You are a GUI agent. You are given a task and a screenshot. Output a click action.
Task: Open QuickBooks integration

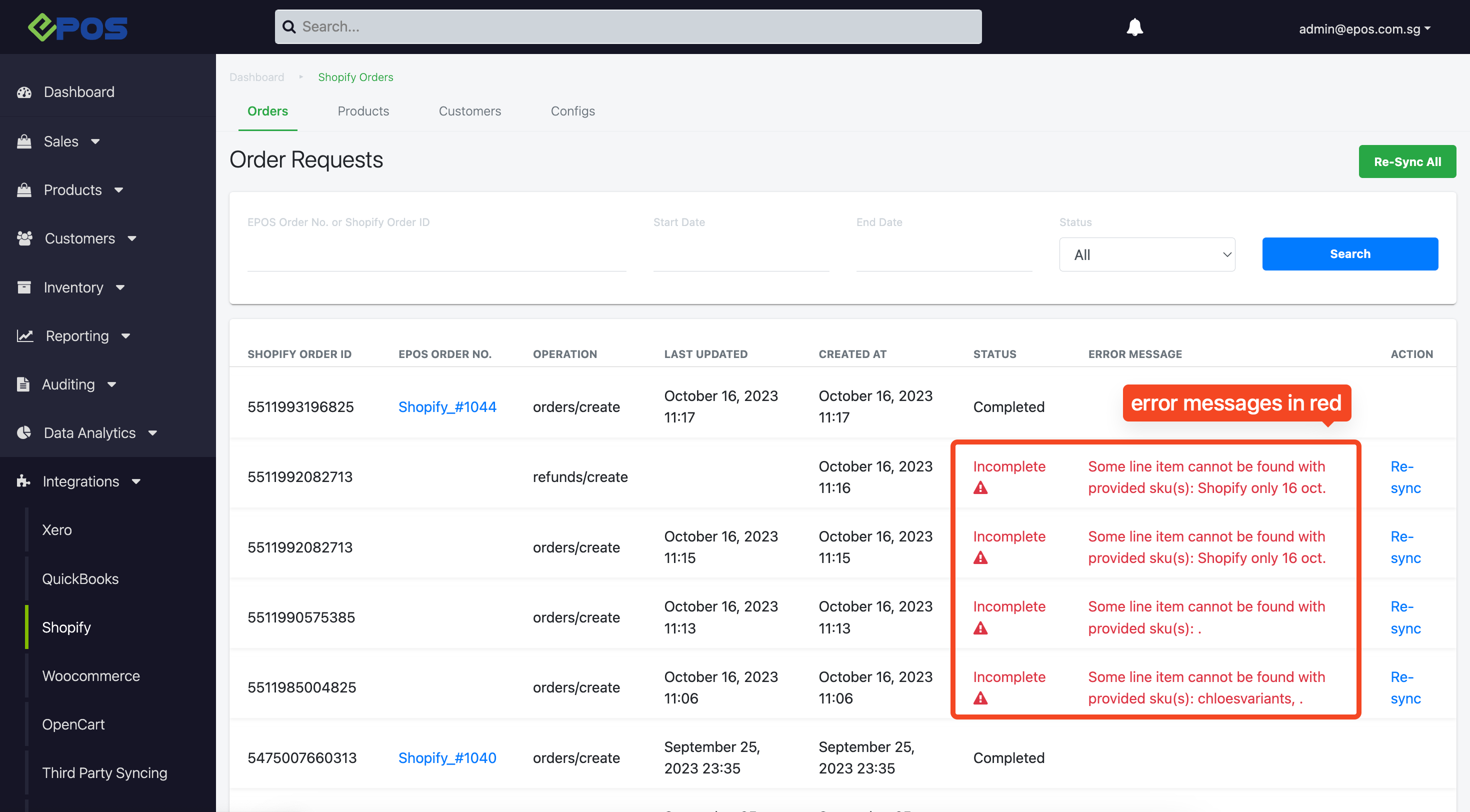tap(80, 578)
